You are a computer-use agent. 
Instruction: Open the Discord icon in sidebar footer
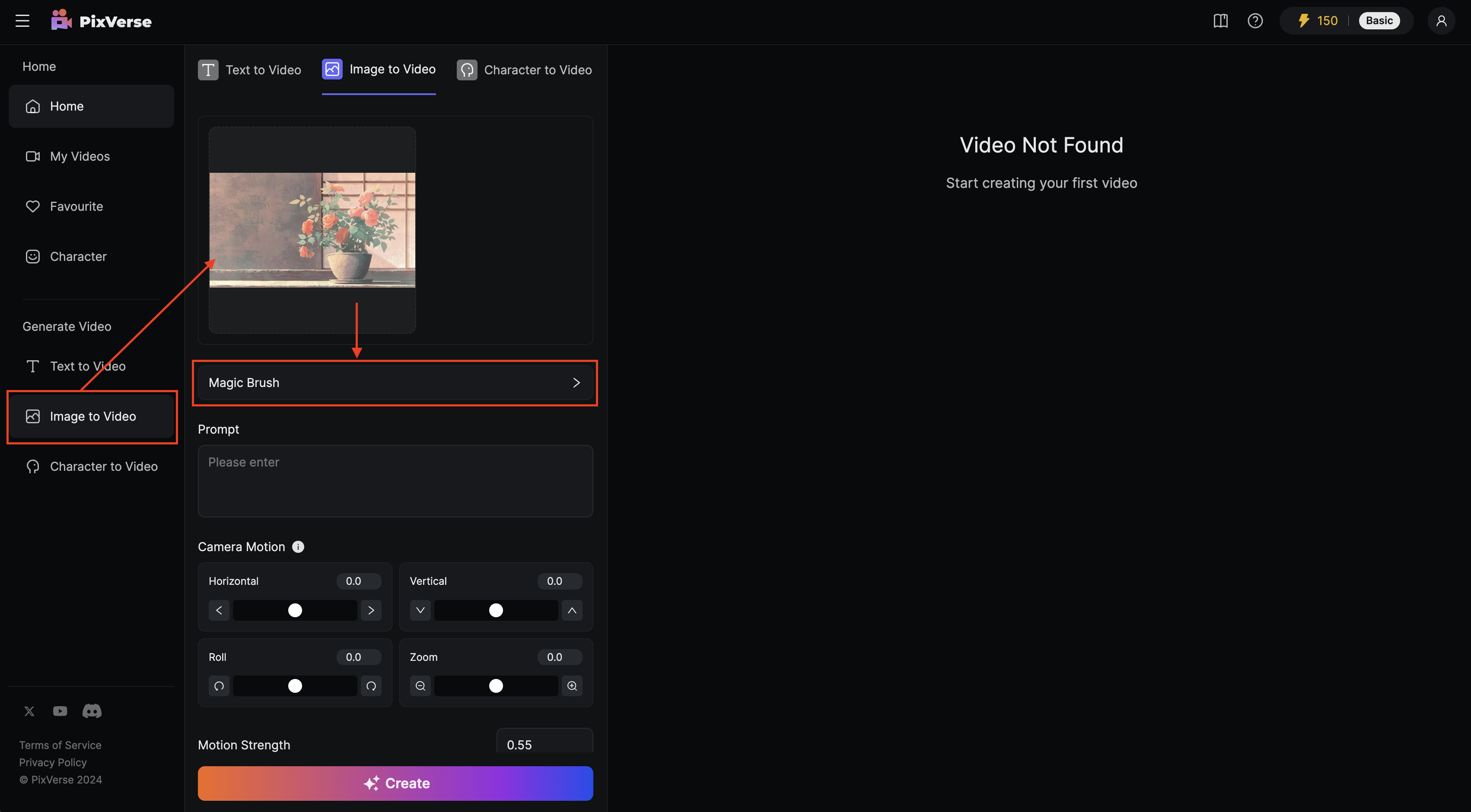pyautogui.click(x=92, y=711)
